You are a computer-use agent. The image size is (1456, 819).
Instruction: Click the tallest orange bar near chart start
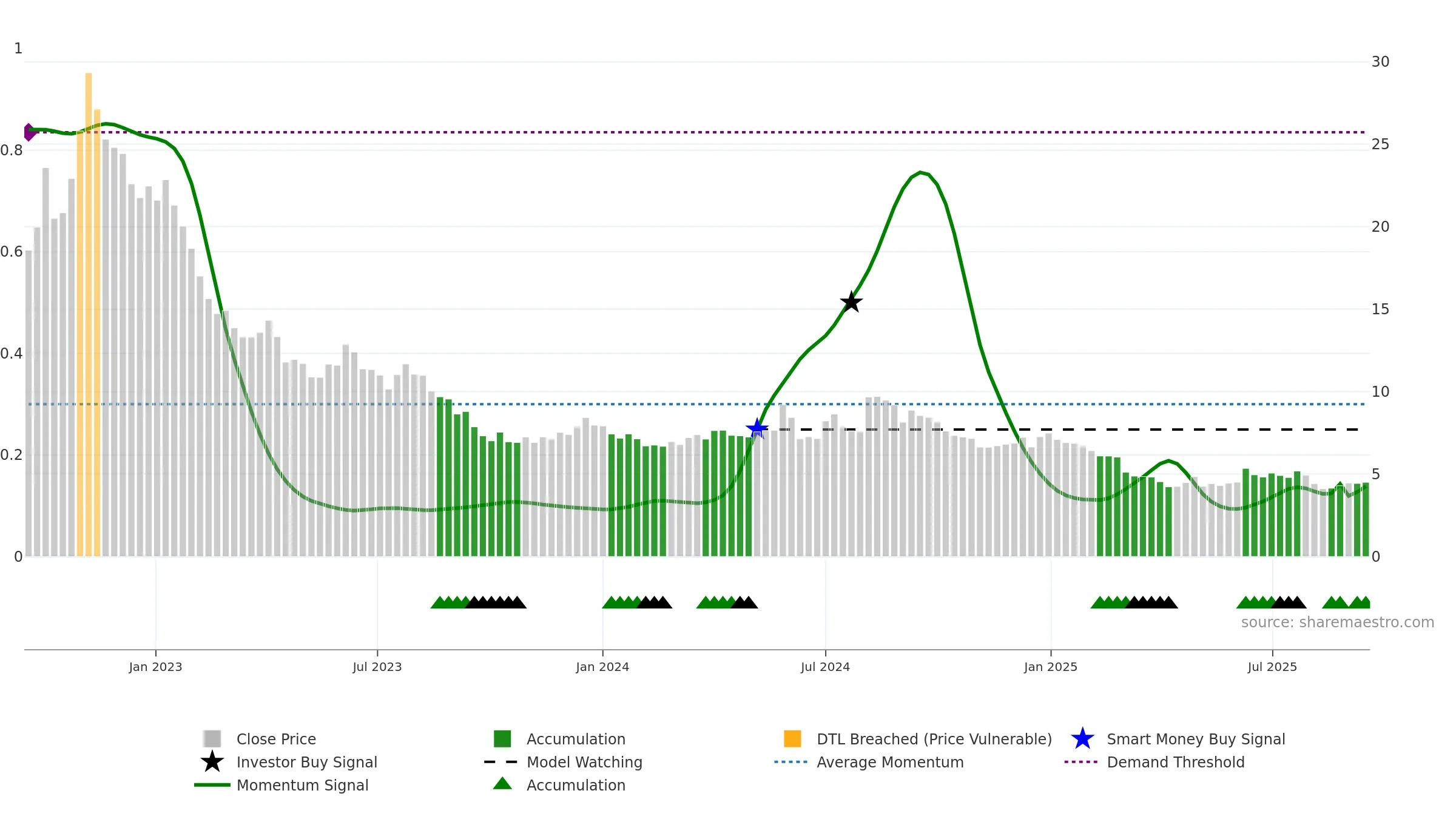[x=89, y=314]
